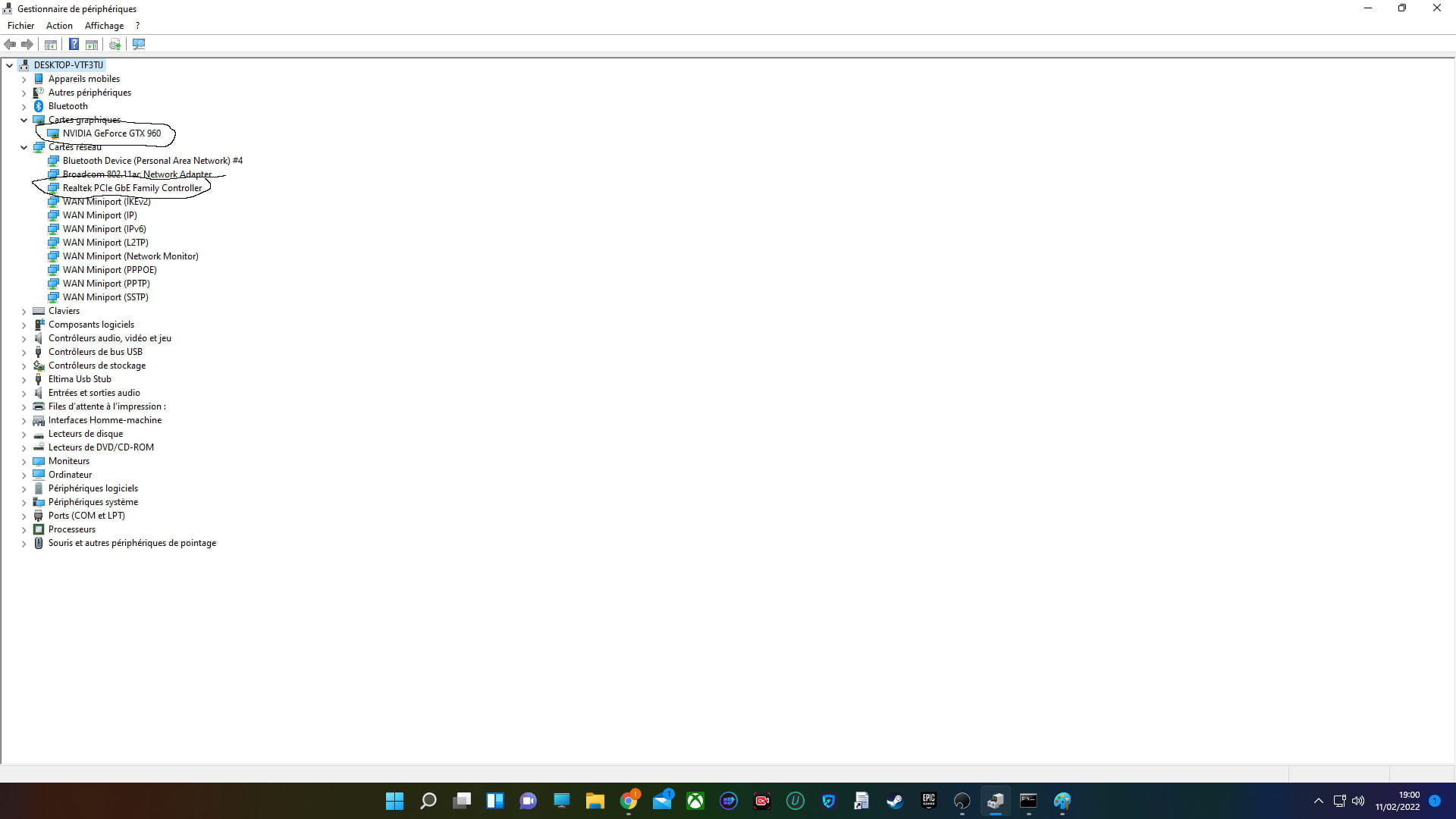Select WAN Miniport (IKEv2) entry

coord(106,202)
